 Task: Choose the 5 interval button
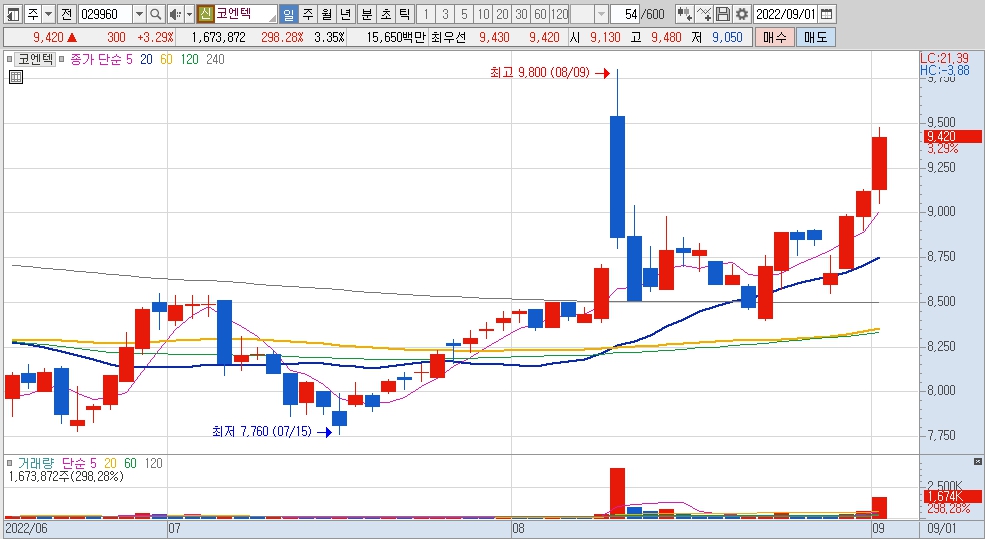pyautogui.click(x=464, y=14)
